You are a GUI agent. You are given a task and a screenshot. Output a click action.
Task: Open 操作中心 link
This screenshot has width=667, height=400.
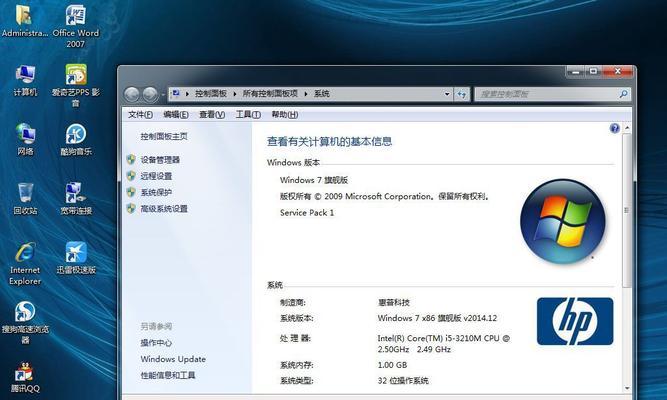click(156, 343)
